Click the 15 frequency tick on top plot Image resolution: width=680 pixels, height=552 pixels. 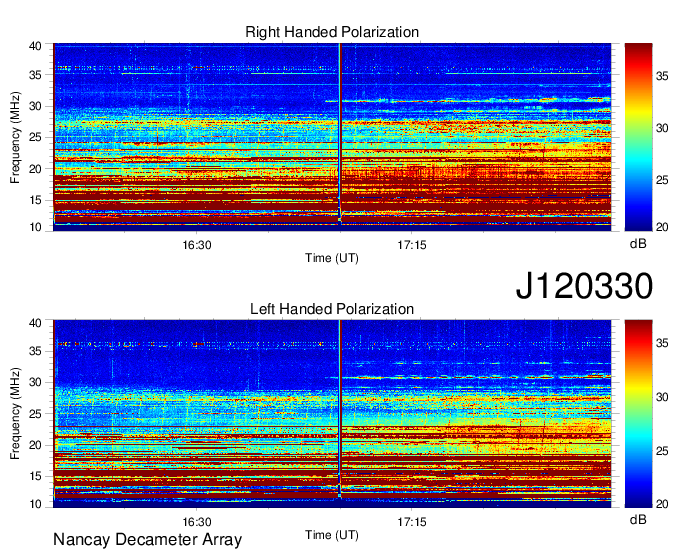pos(35,200)
